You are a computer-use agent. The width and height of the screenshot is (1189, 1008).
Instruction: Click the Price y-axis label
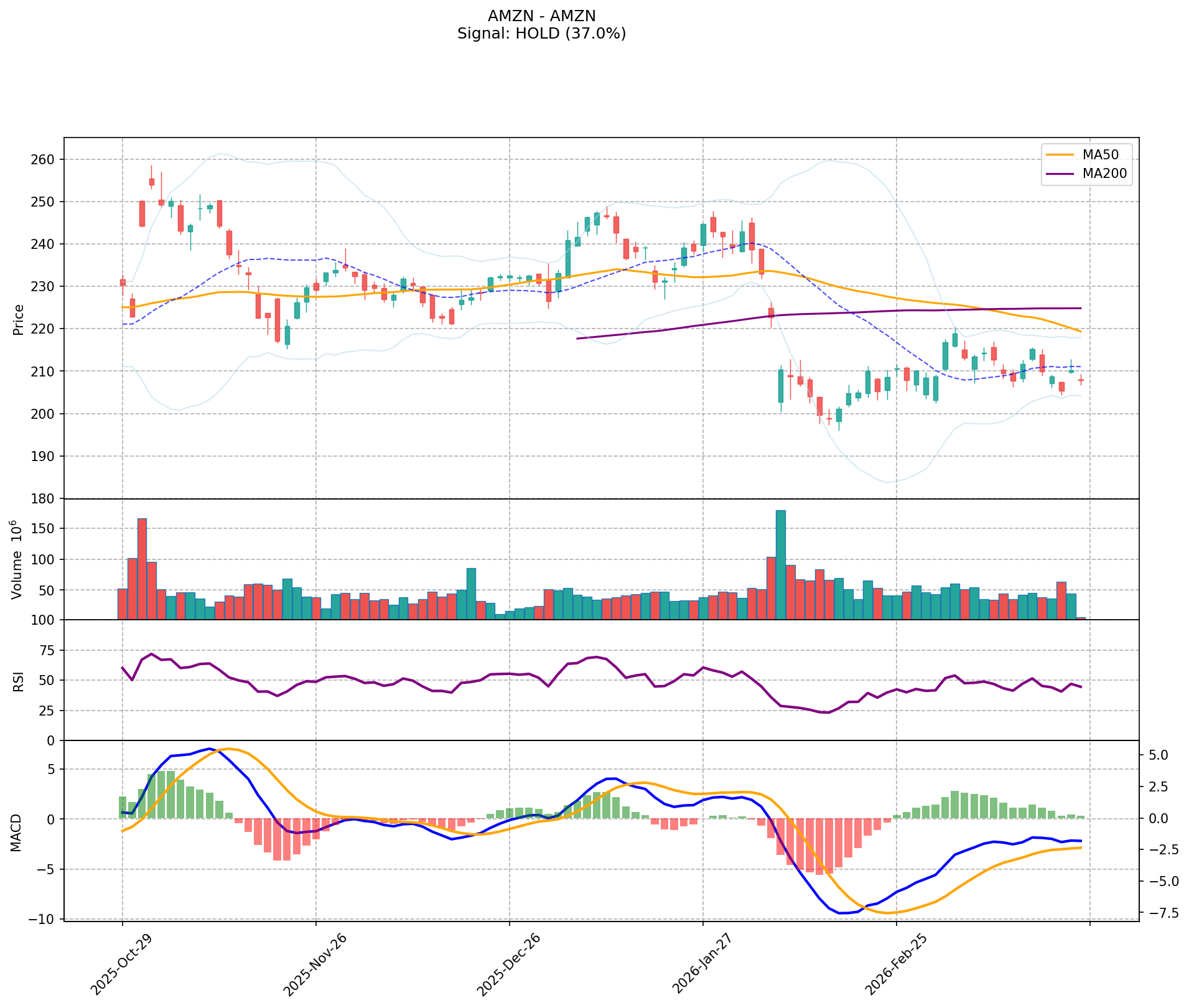(19, 319)
